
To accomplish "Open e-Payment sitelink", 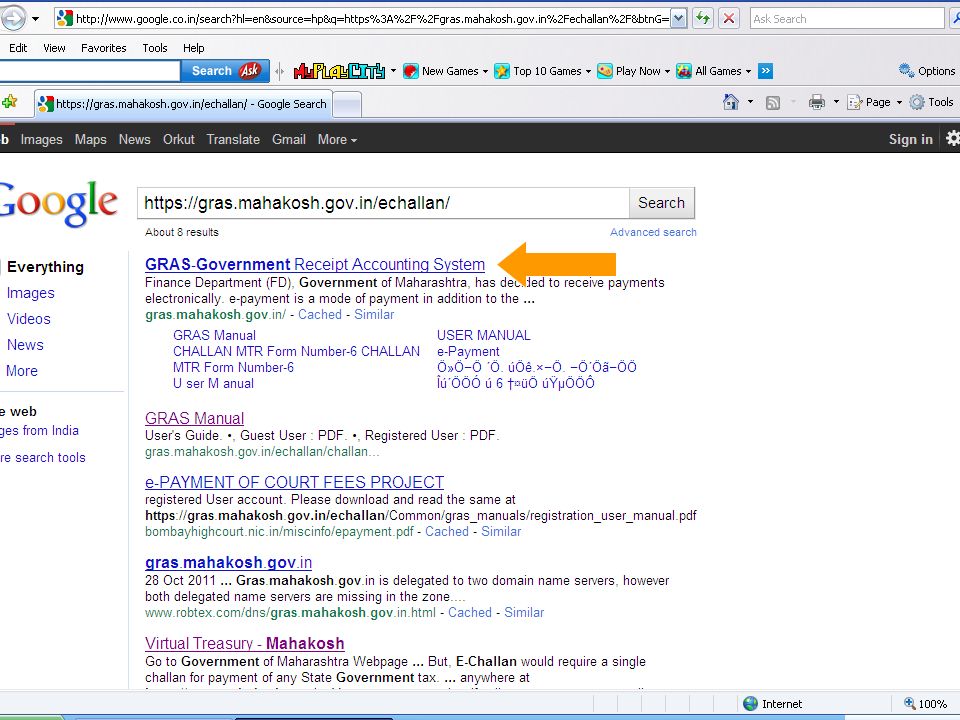I will (468, 351).
